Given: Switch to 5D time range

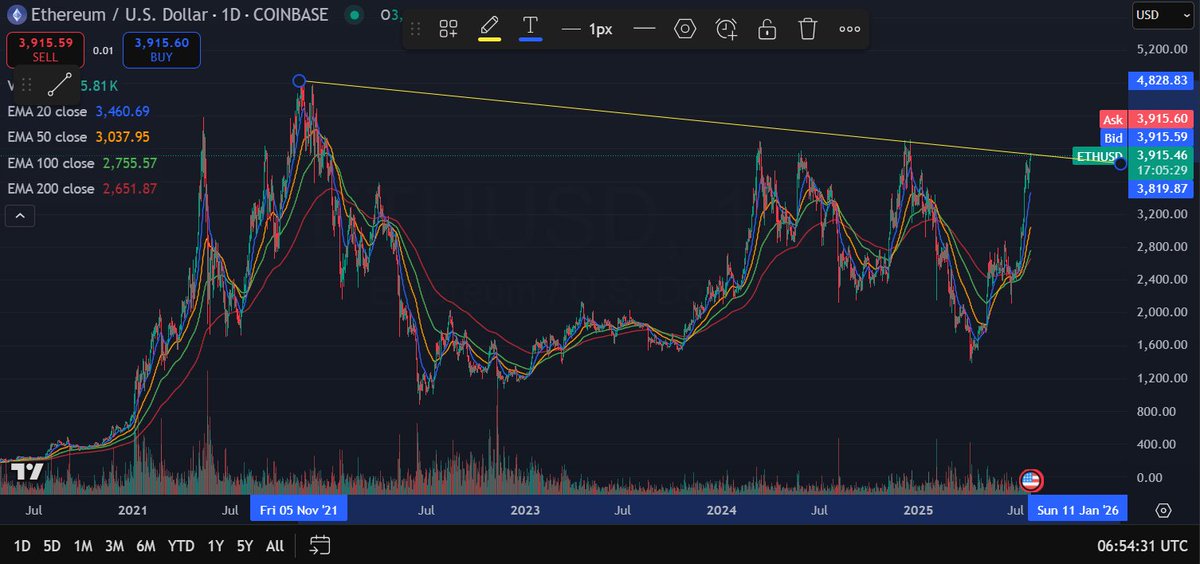Looking at the screenshot, I should (52, 546).
